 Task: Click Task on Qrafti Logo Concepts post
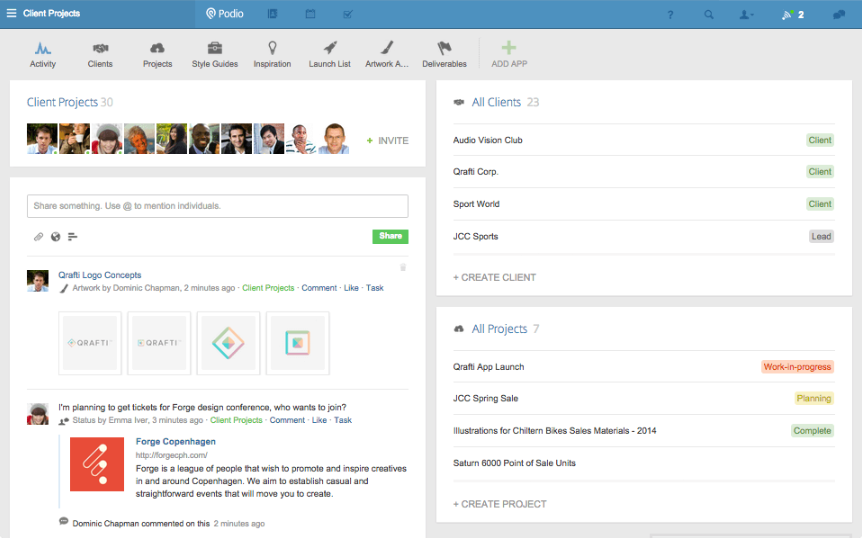click(375, 288)
